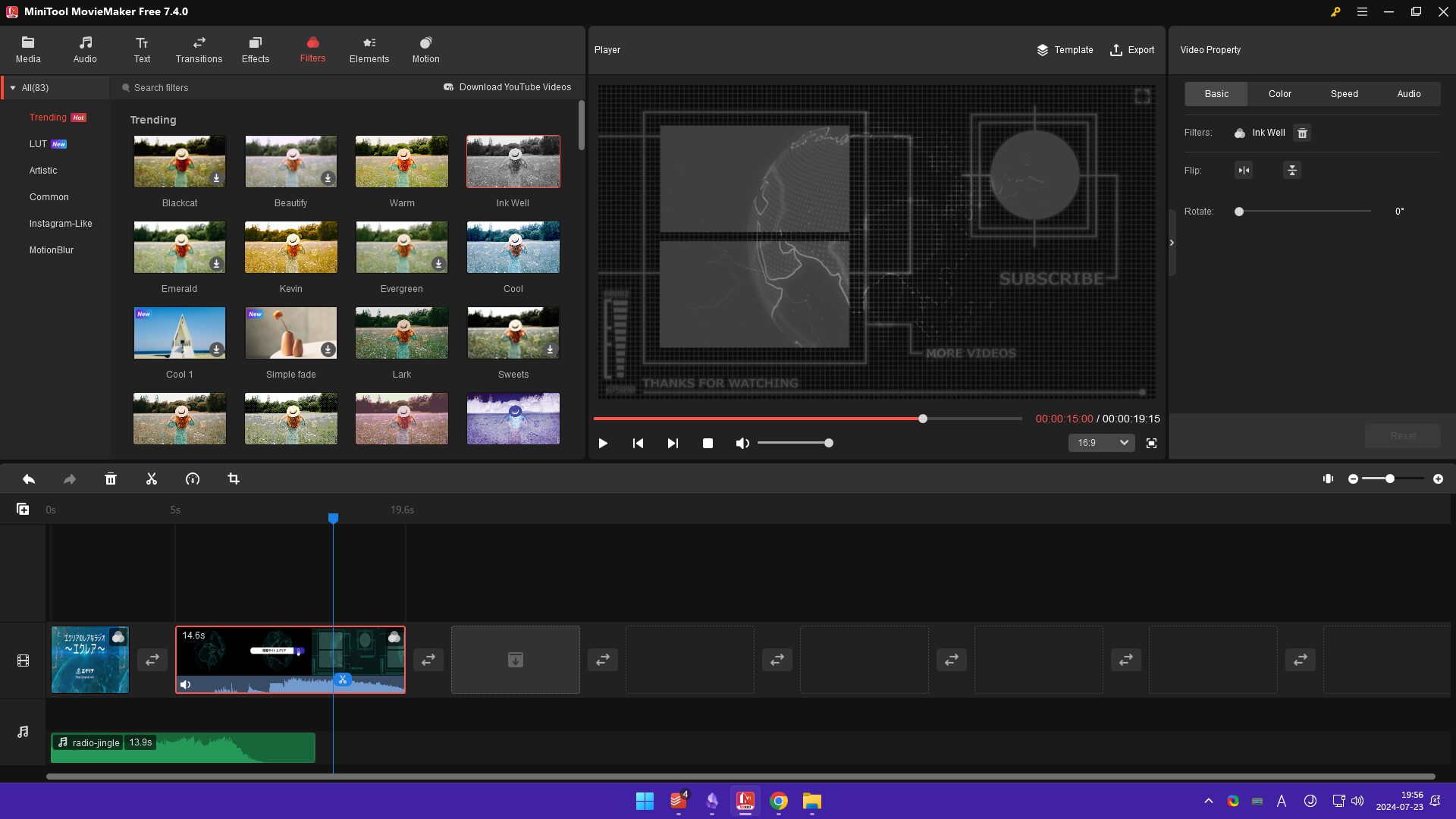Image resolution: width=1456 pixels, height=819 pixels.
Task: Flip the video horizontally
Action: 1244,171
